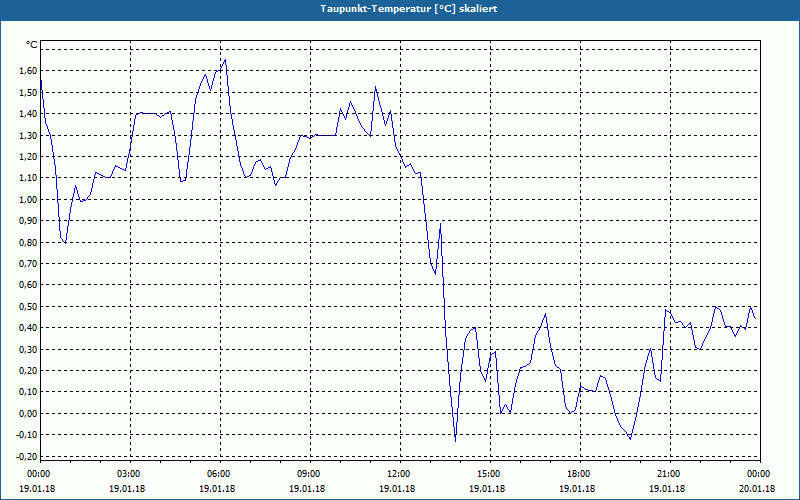This screenshot has height=500, width=800.
Task: Click the 0,10 y-axis label
Action: pyautogui.click(x=29, y=392)
